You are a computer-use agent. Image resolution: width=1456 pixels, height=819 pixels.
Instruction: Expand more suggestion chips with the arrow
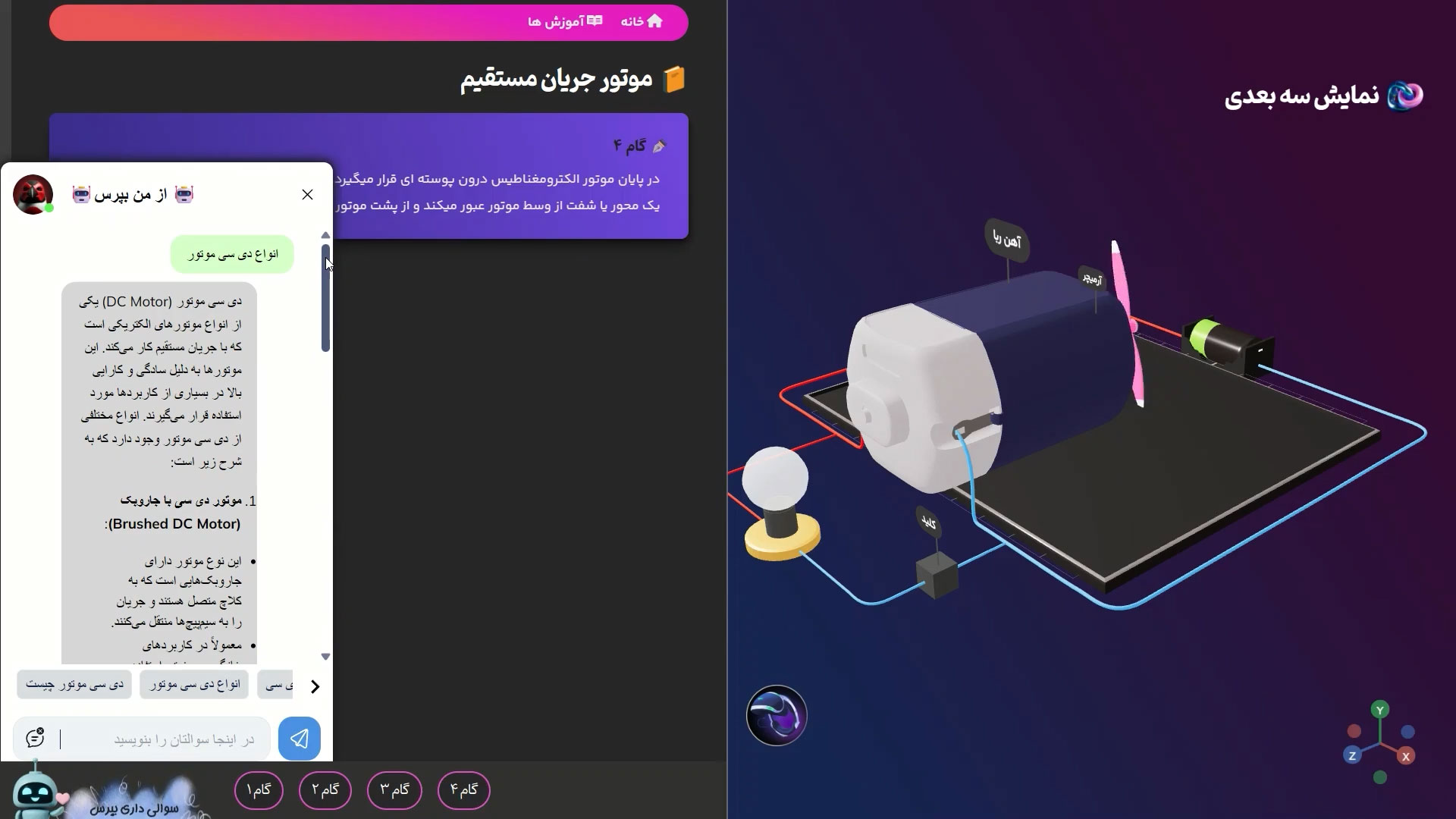pyautogui.click(x=316, y=686)
